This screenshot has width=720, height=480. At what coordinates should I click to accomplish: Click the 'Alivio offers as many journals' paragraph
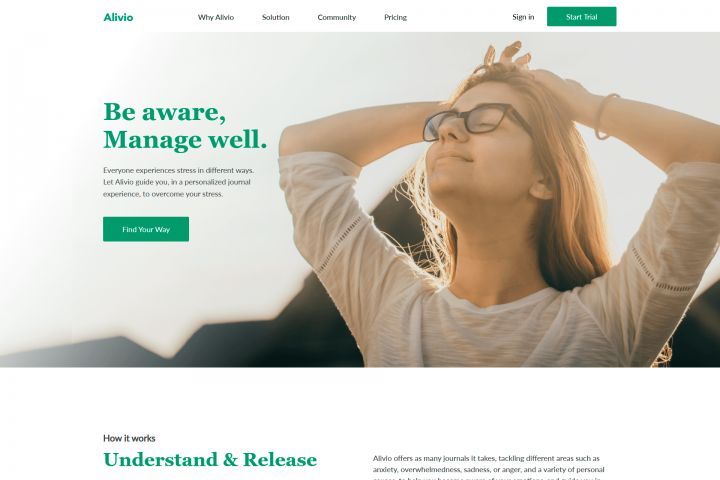click(488, 468)
